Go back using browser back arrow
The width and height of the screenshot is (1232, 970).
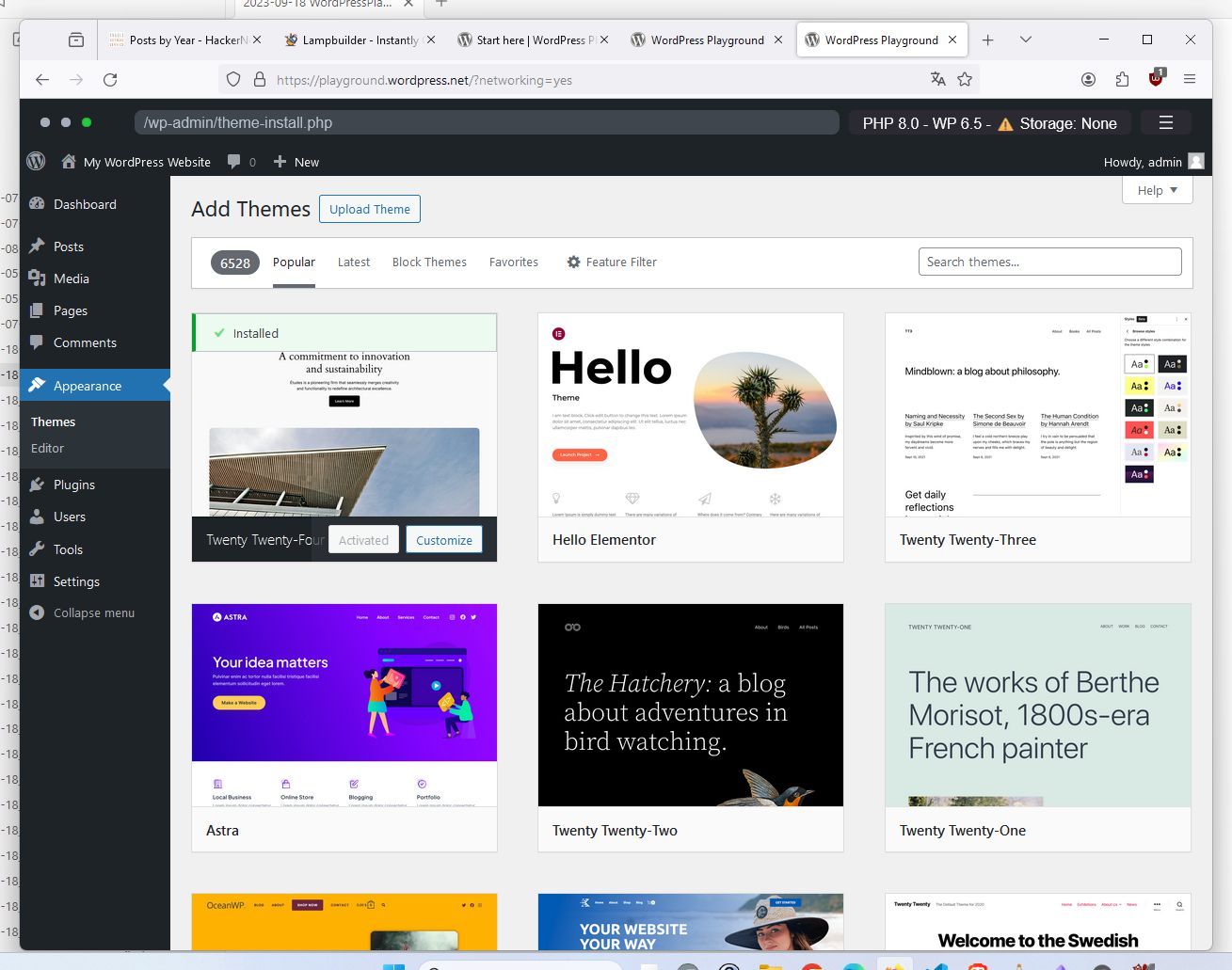tap(42, 80)
